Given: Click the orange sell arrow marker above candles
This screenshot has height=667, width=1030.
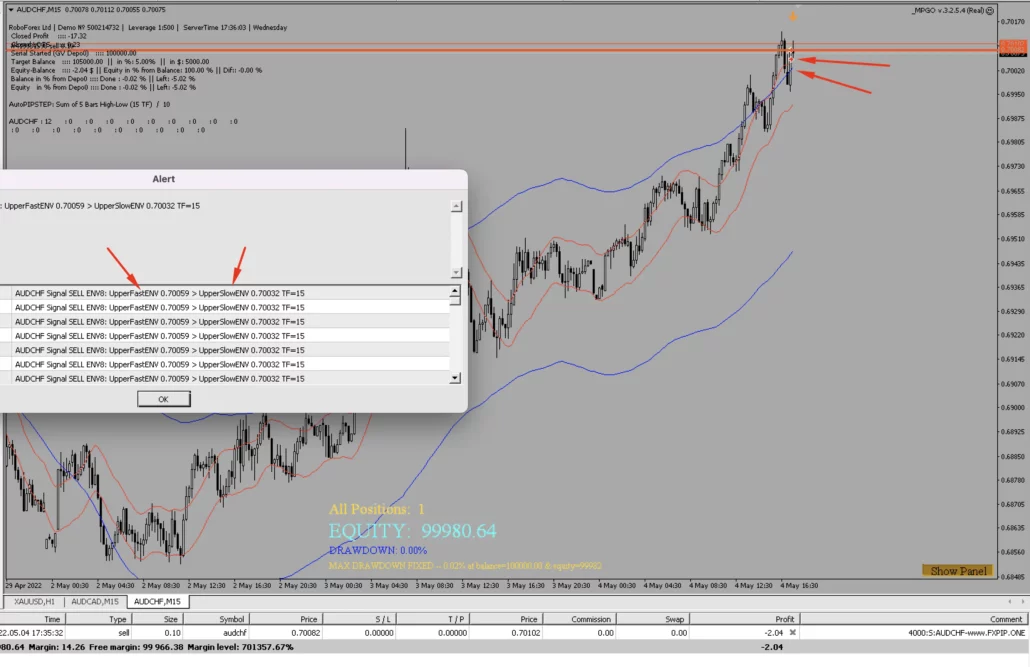Looking at the screenshot, I should [793, 16].
